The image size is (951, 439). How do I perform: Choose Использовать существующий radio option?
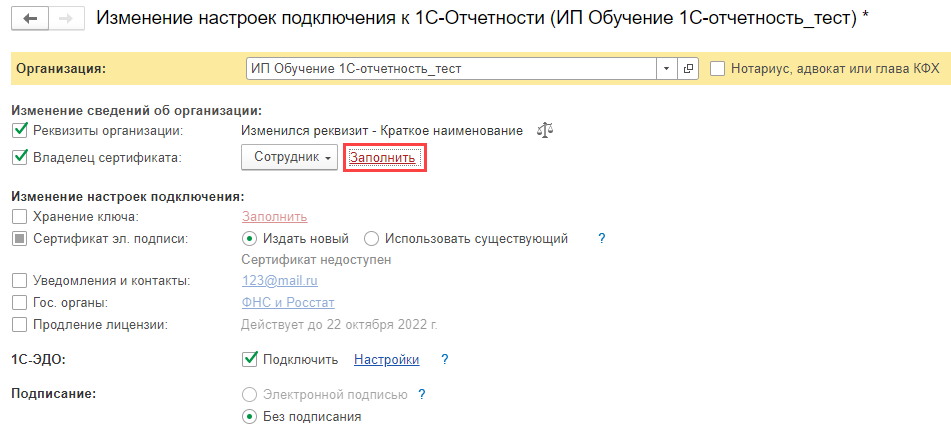point(371,238)
